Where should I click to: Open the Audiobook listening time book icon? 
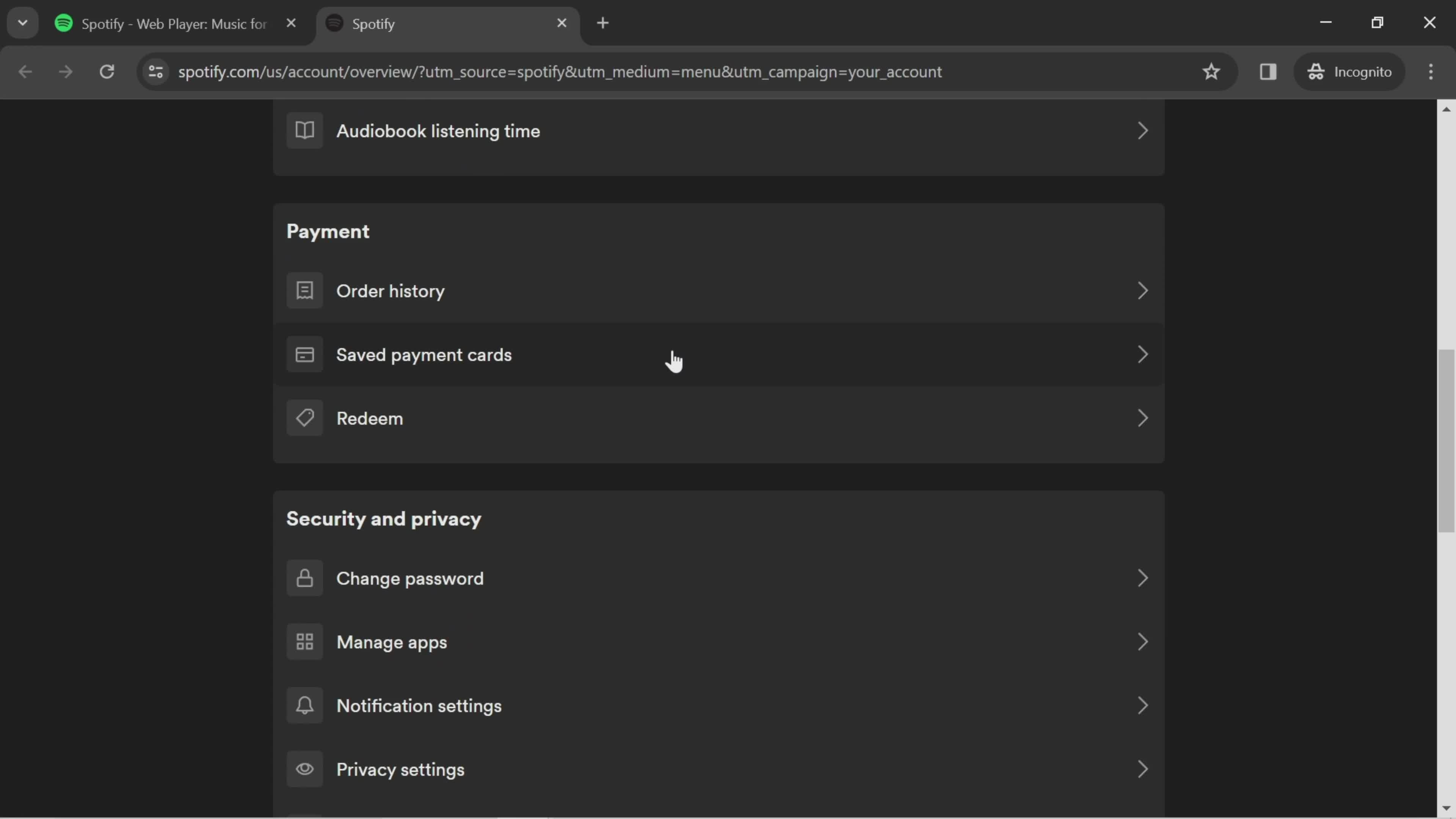point(304,130)
